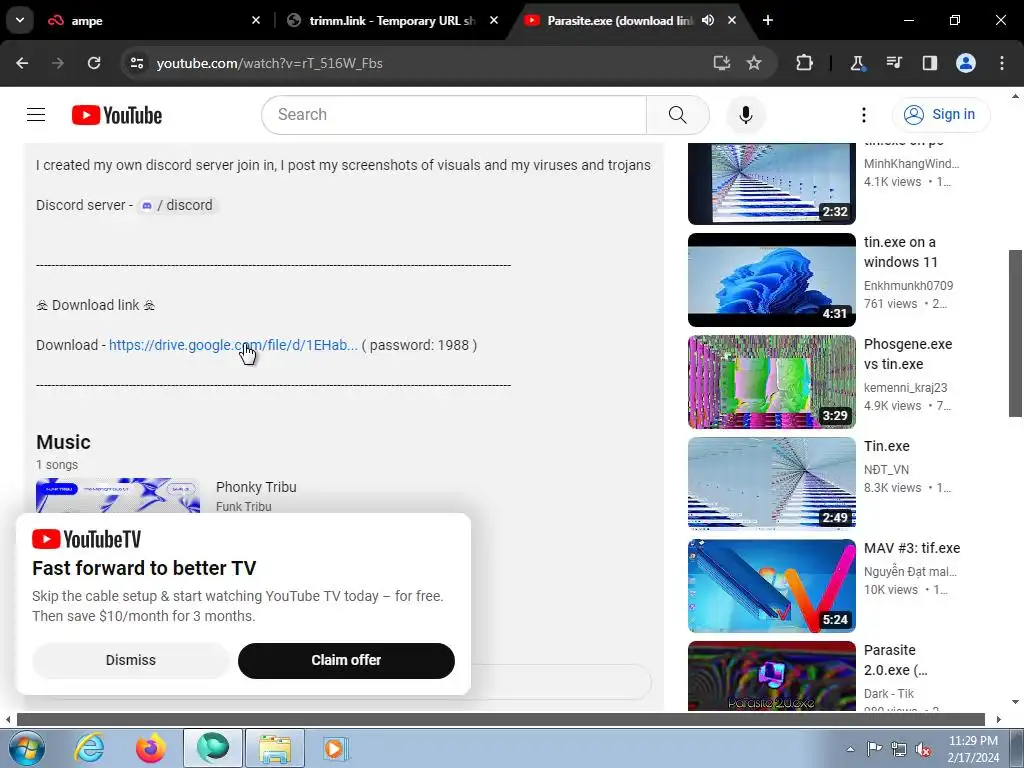Screen dimensions: 1024x768
Task: Click the install app icon in address bar
Action: 721,63
